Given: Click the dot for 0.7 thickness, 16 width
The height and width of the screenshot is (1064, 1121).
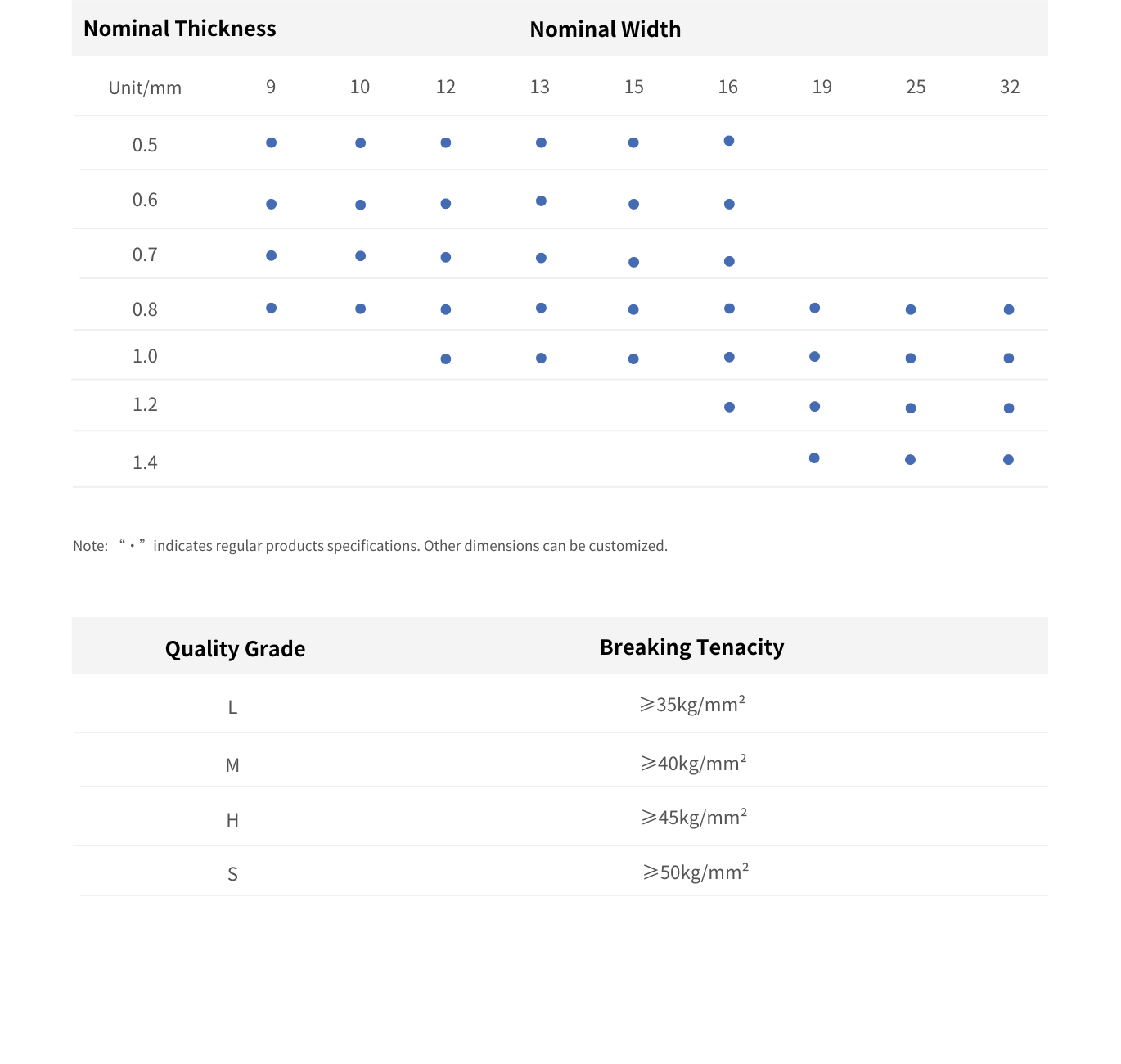Looking at the screenshot, I should (x=729, y=261).
